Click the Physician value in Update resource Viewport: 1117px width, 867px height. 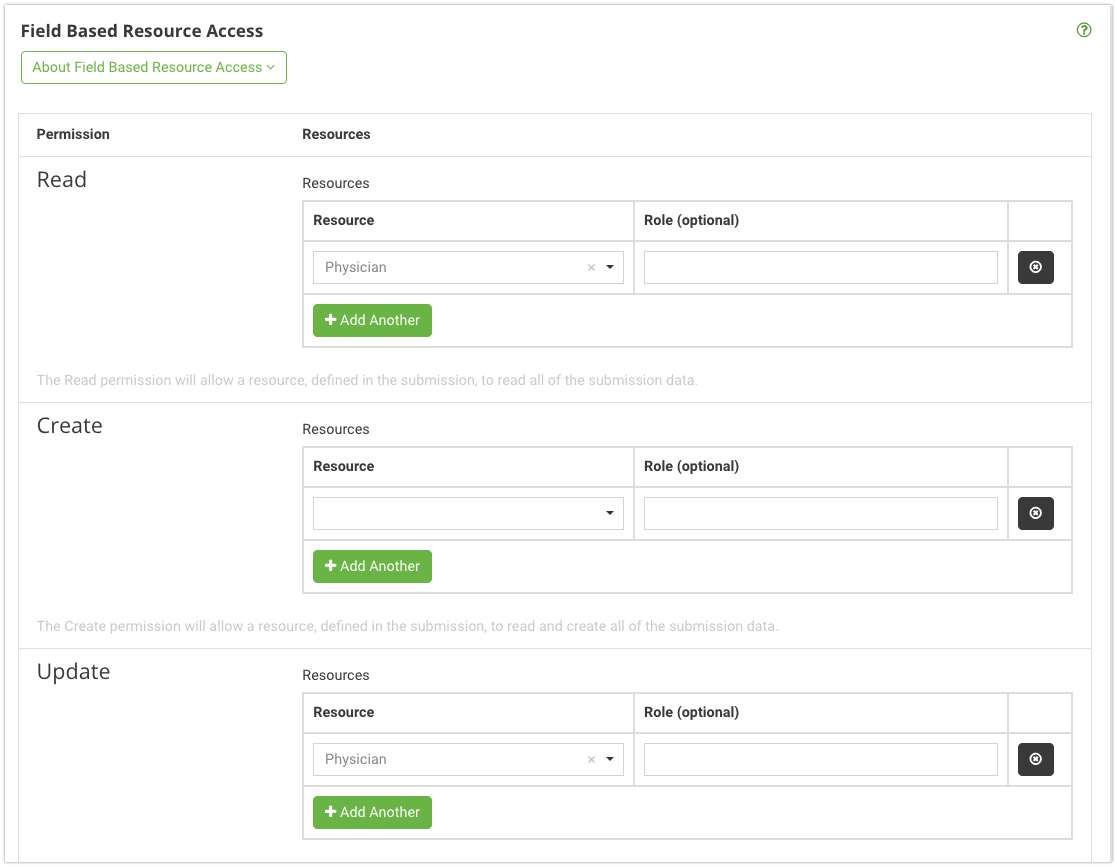(x=356, y=759)
